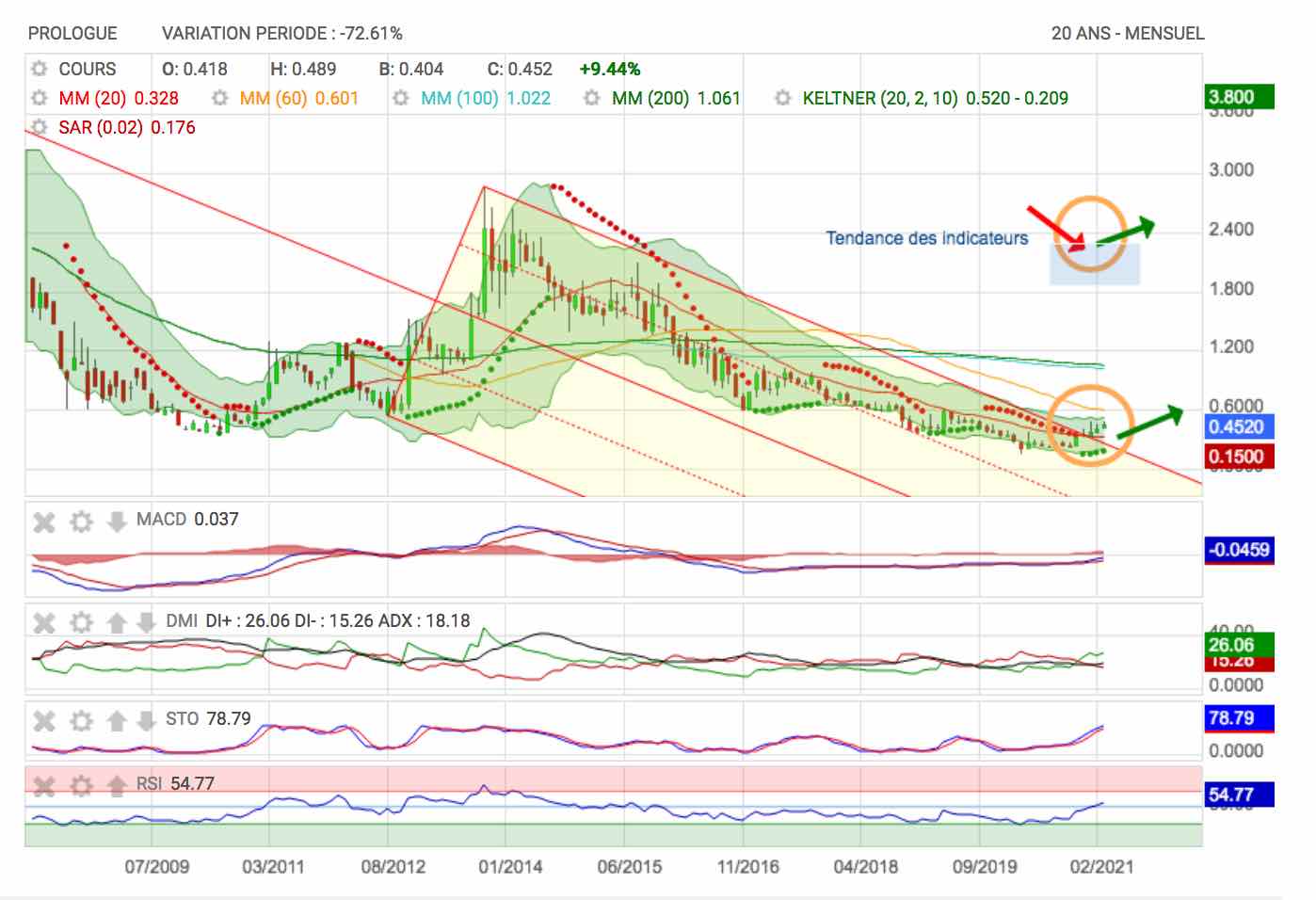Image resolution: width=1316 pixels, height=900 pixels.
Task: Click the DMI DI+ 26.06 readout
Action: click(318, 620)
